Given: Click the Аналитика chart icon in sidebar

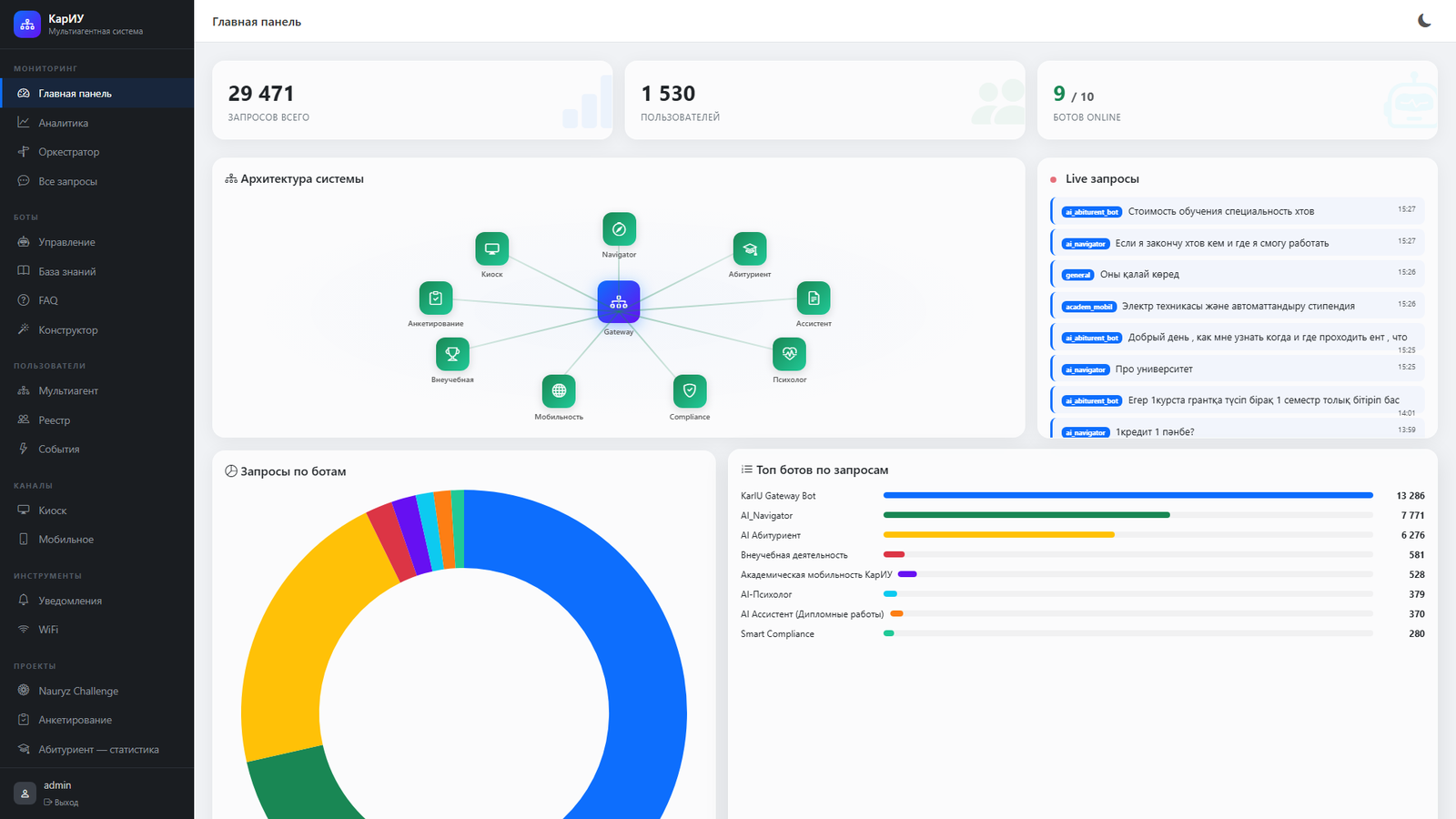Looking at the screenshot, I should 24,123.
